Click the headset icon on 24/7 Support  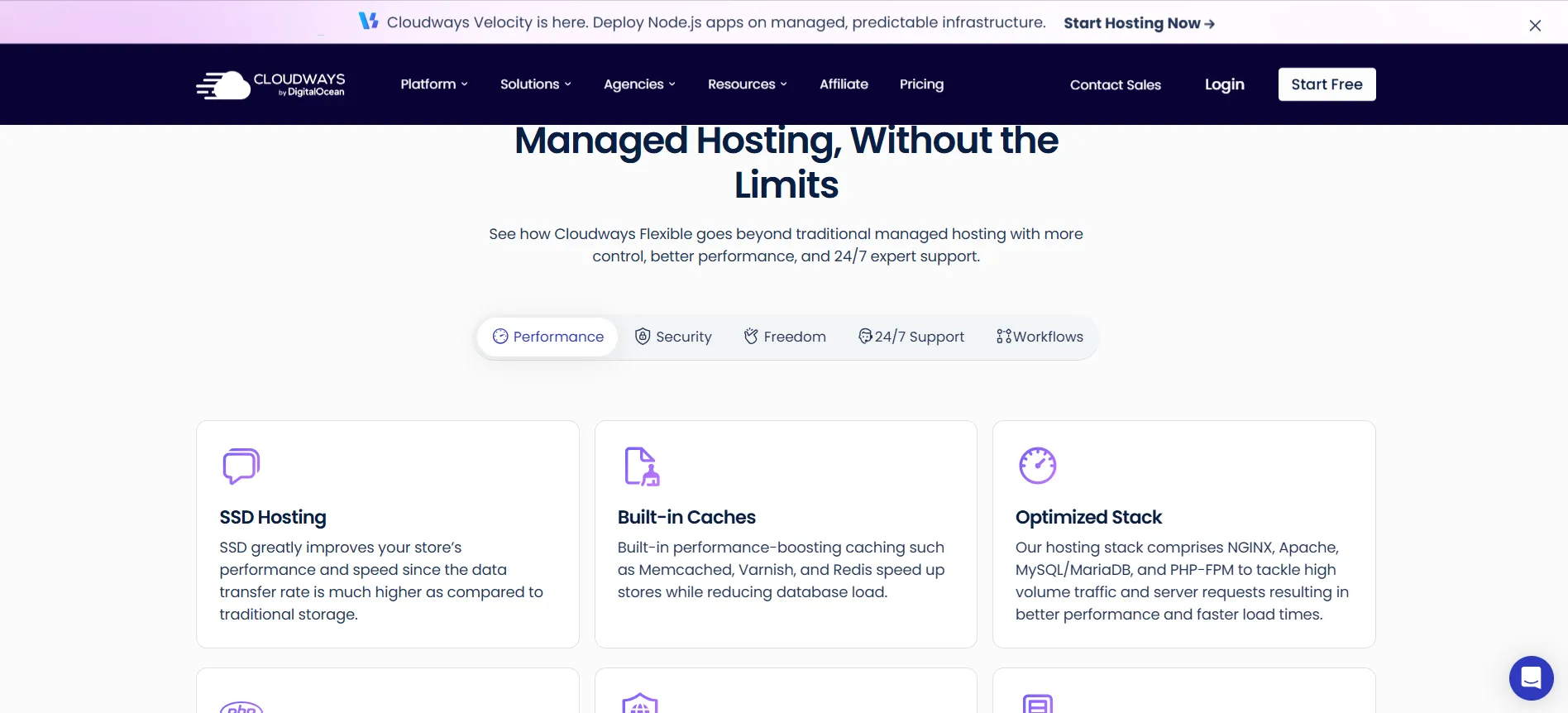pos(865,336)
